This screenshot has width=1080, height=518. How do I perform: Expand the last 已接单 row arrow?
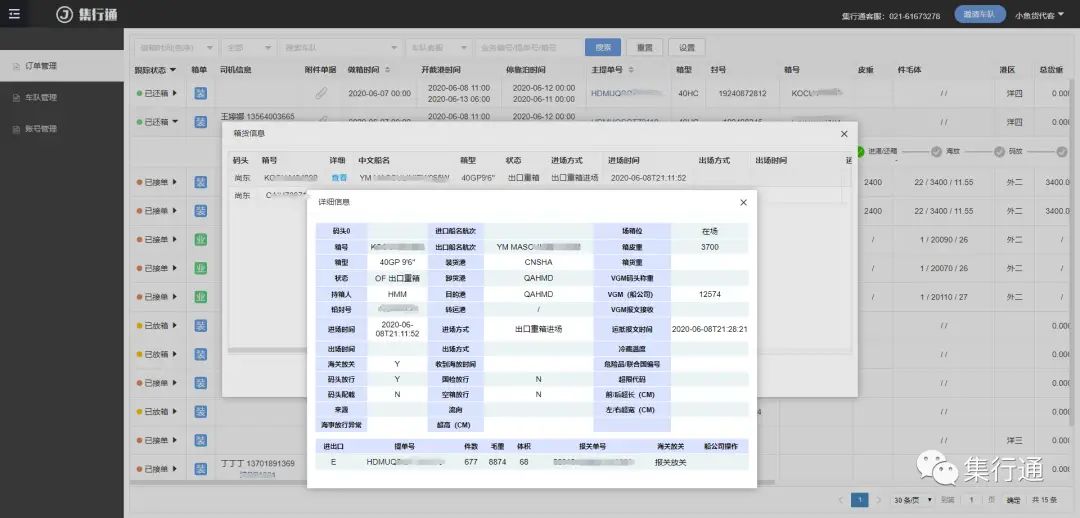point(175,469)
